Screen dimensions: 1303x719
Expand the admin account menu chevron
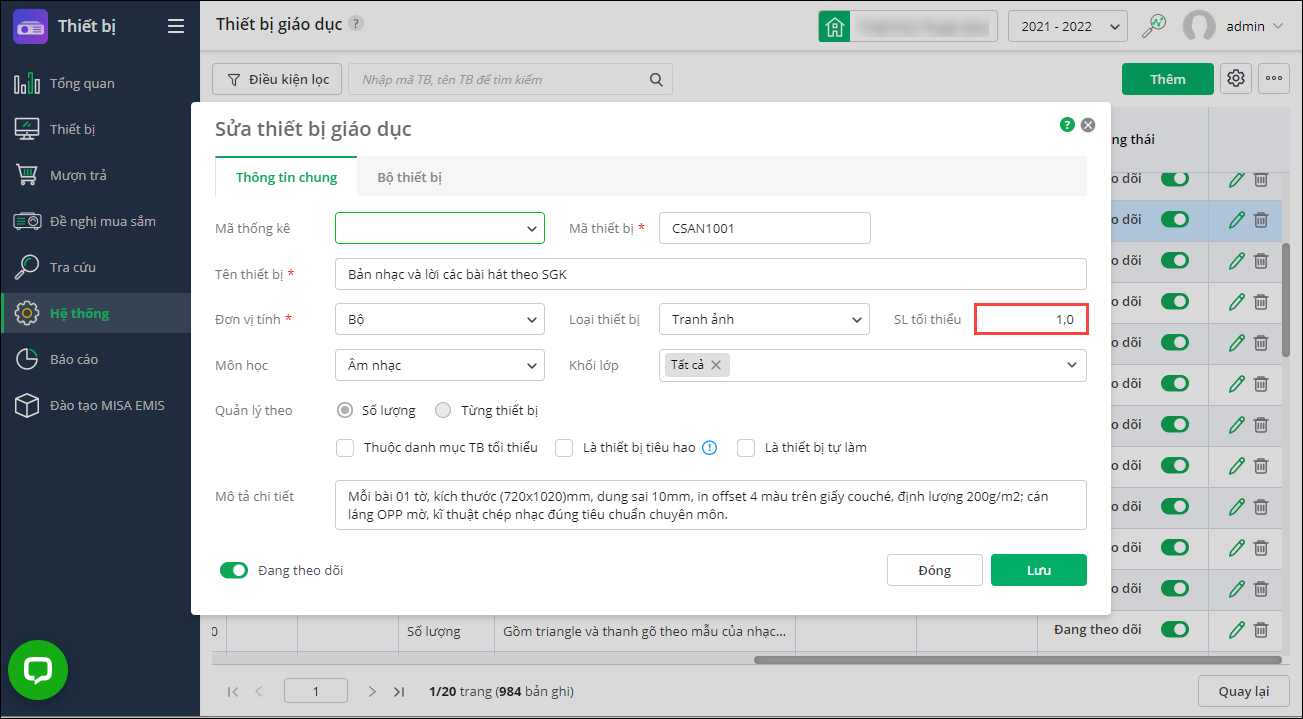tap(1278, 27)
